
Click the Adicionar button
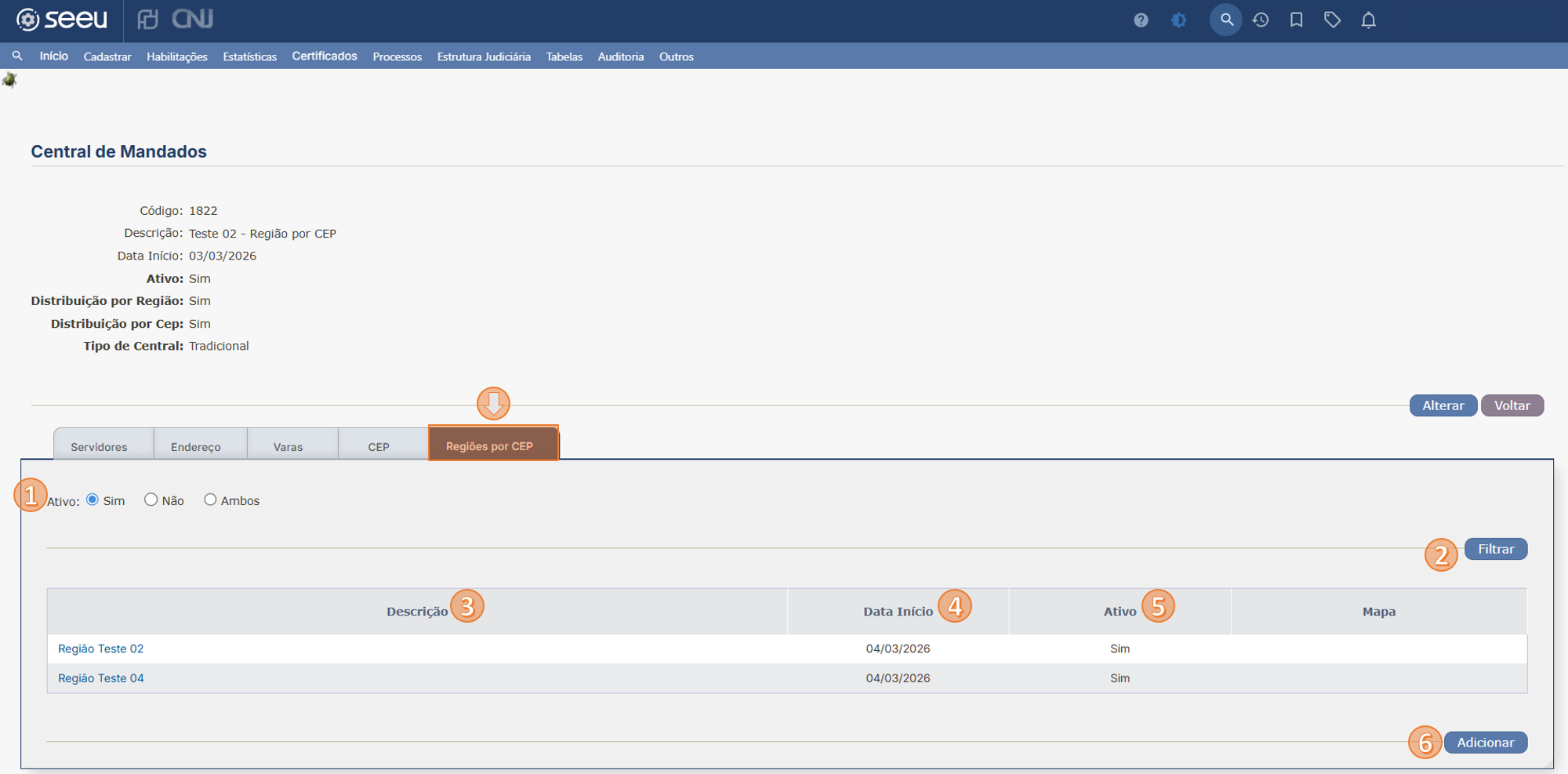[x=1486, y=743]
